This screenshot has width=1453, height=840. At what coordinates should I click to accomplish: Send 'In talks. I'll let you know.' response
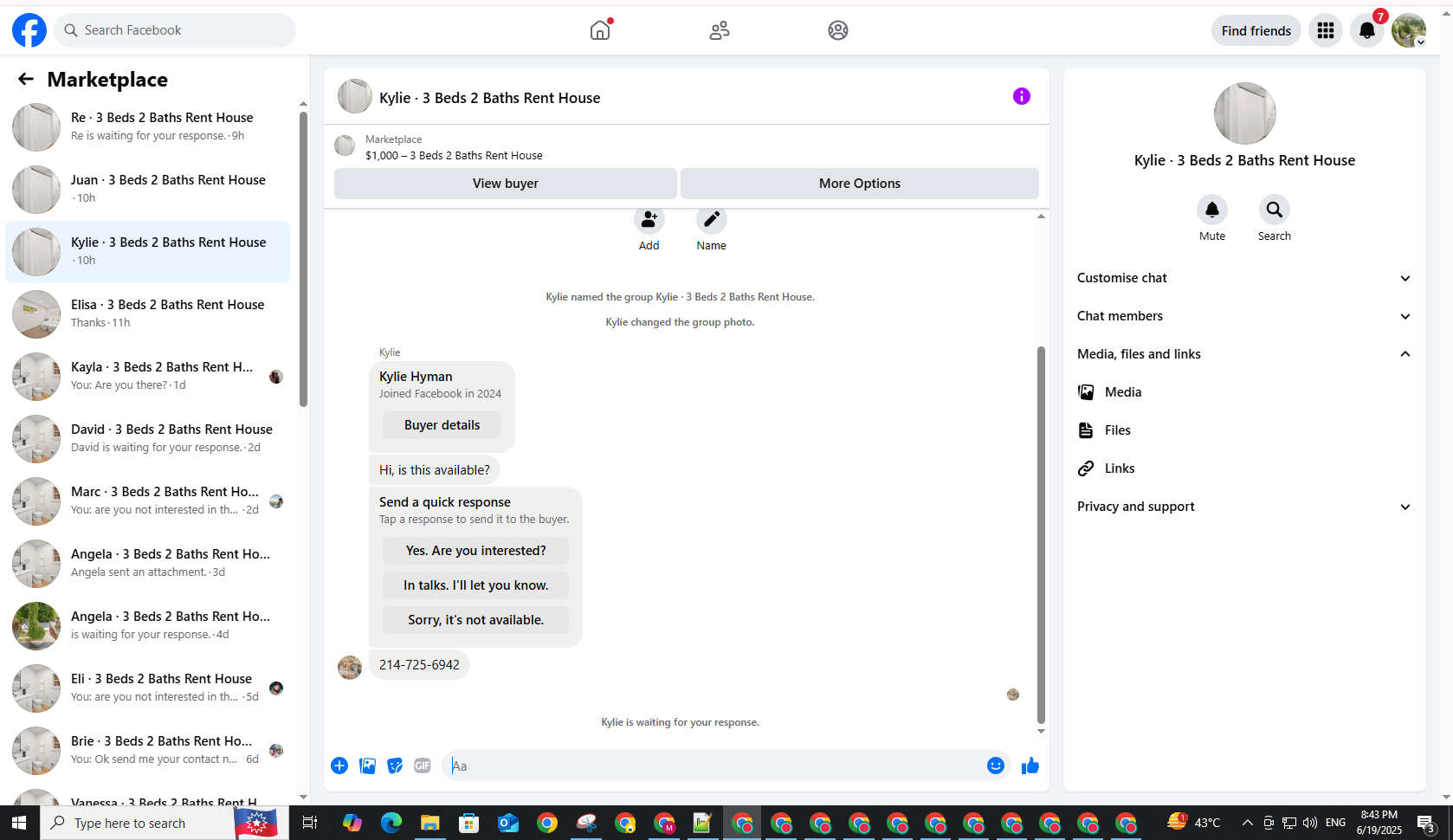point(476,585)
